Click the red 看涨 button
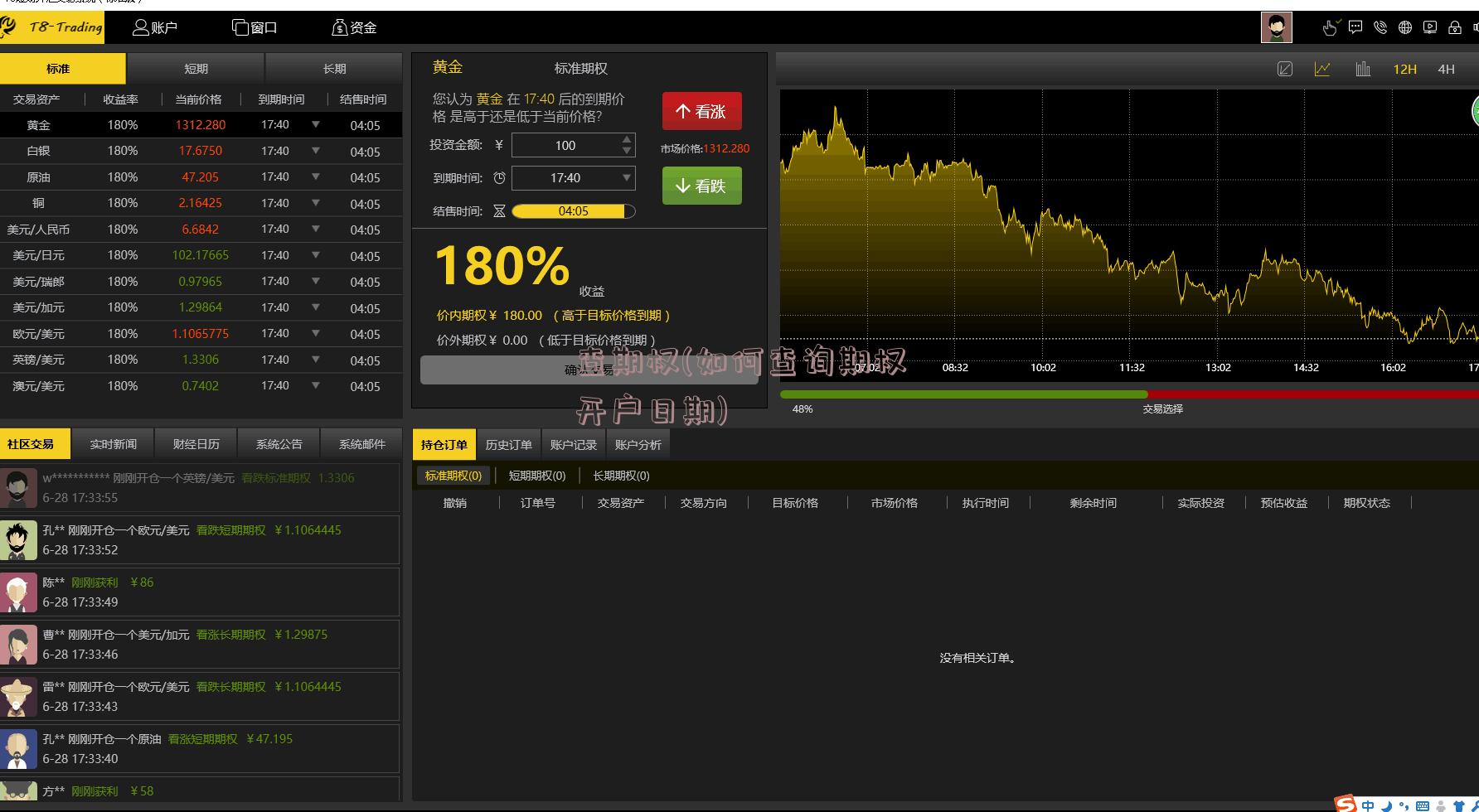 coord(702,111)
